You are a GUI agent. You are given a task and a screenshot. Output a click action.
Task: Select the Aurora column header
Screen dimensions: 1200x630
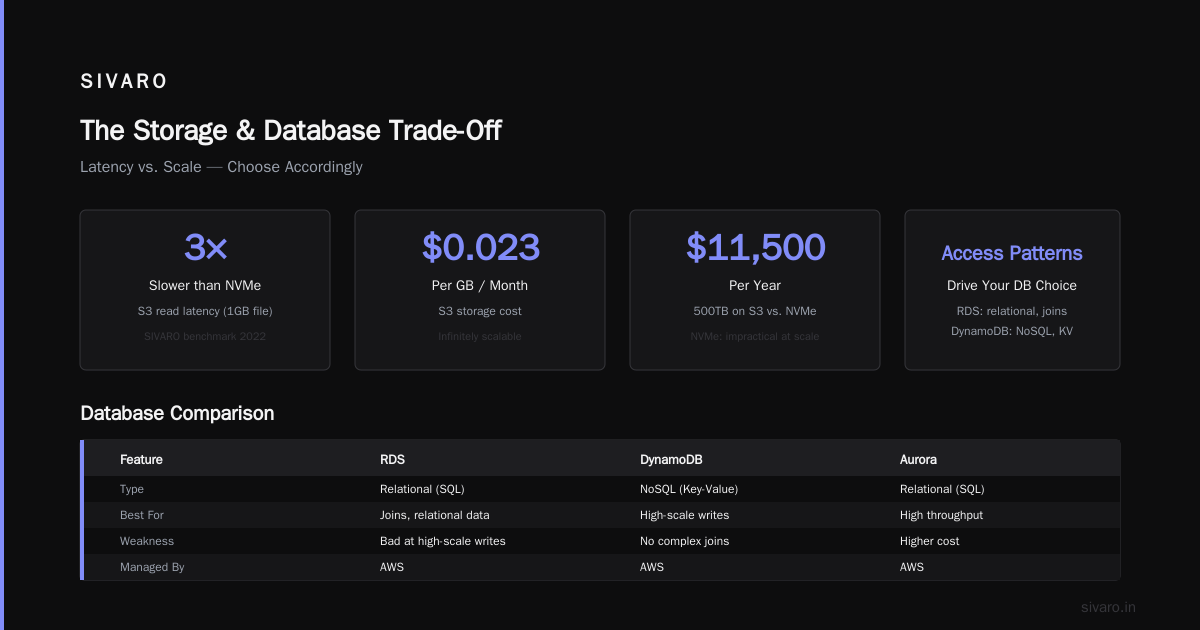[x=918, y=459]
